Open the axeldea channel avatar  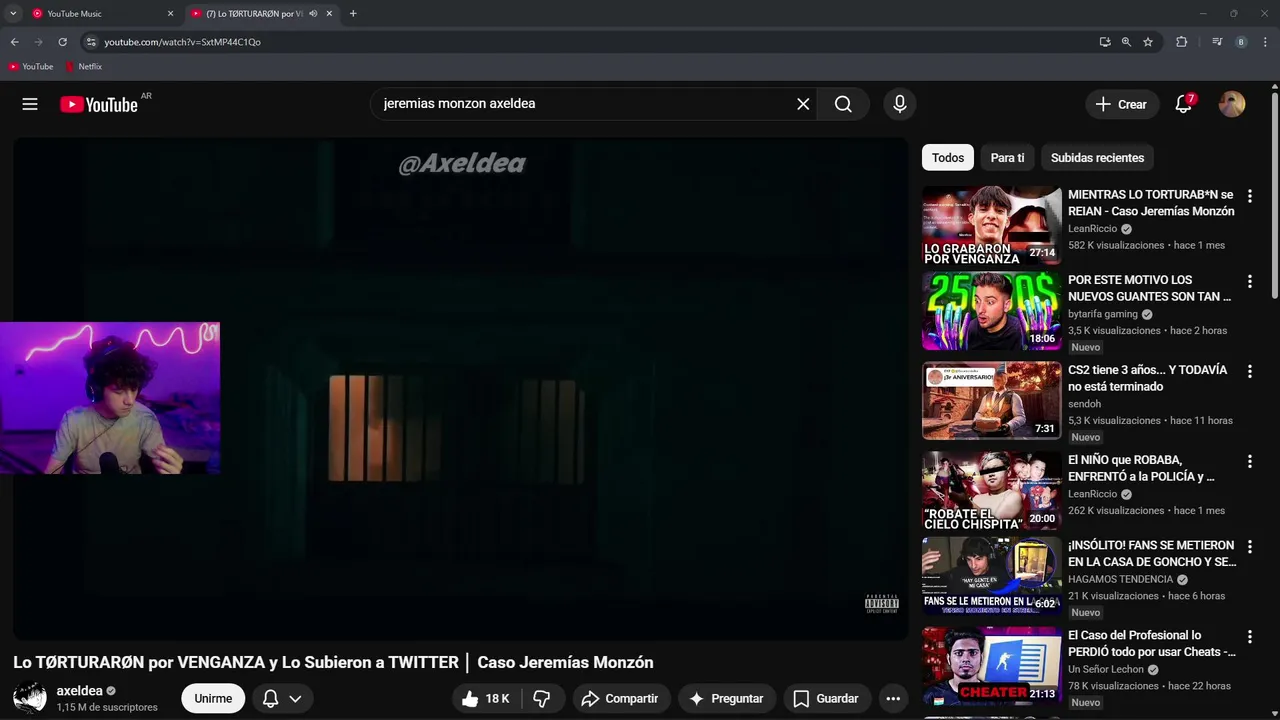(29, 698)
